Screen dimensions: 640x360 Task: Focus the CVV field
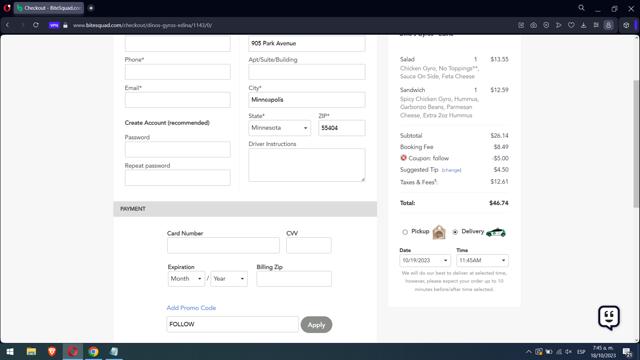(x=309, y=245)
